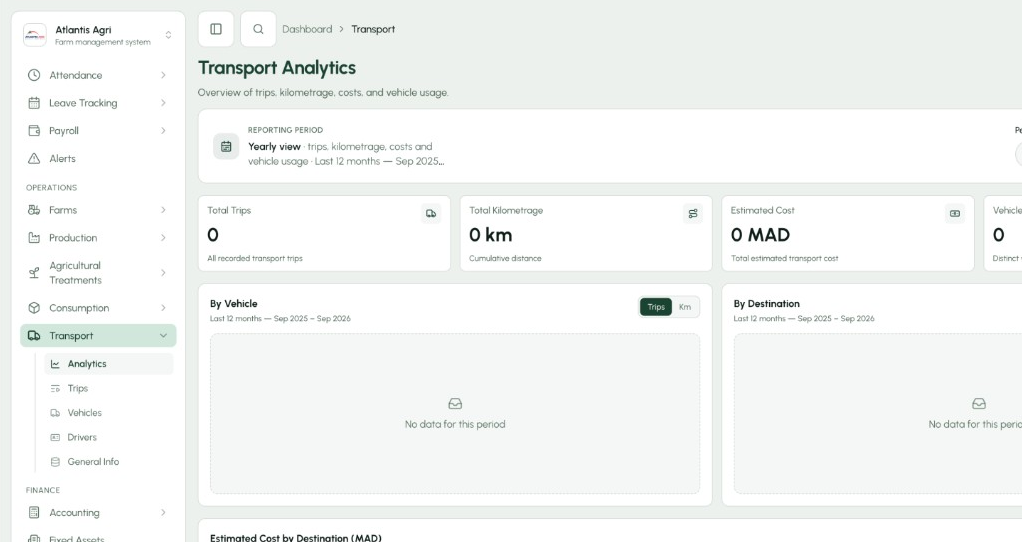Image resolution: width=1022 pixels, height=542 pixels.
Task: Open Fixed Assets in sidebar
Action: [x=98, y=538]
